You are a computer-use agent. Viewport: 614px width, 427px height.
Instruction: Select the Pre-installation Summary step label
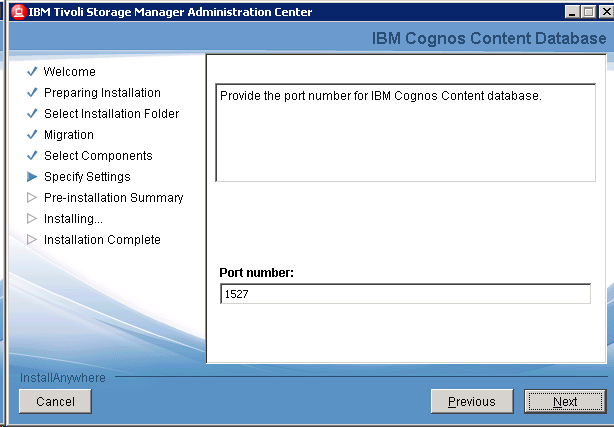113,198
